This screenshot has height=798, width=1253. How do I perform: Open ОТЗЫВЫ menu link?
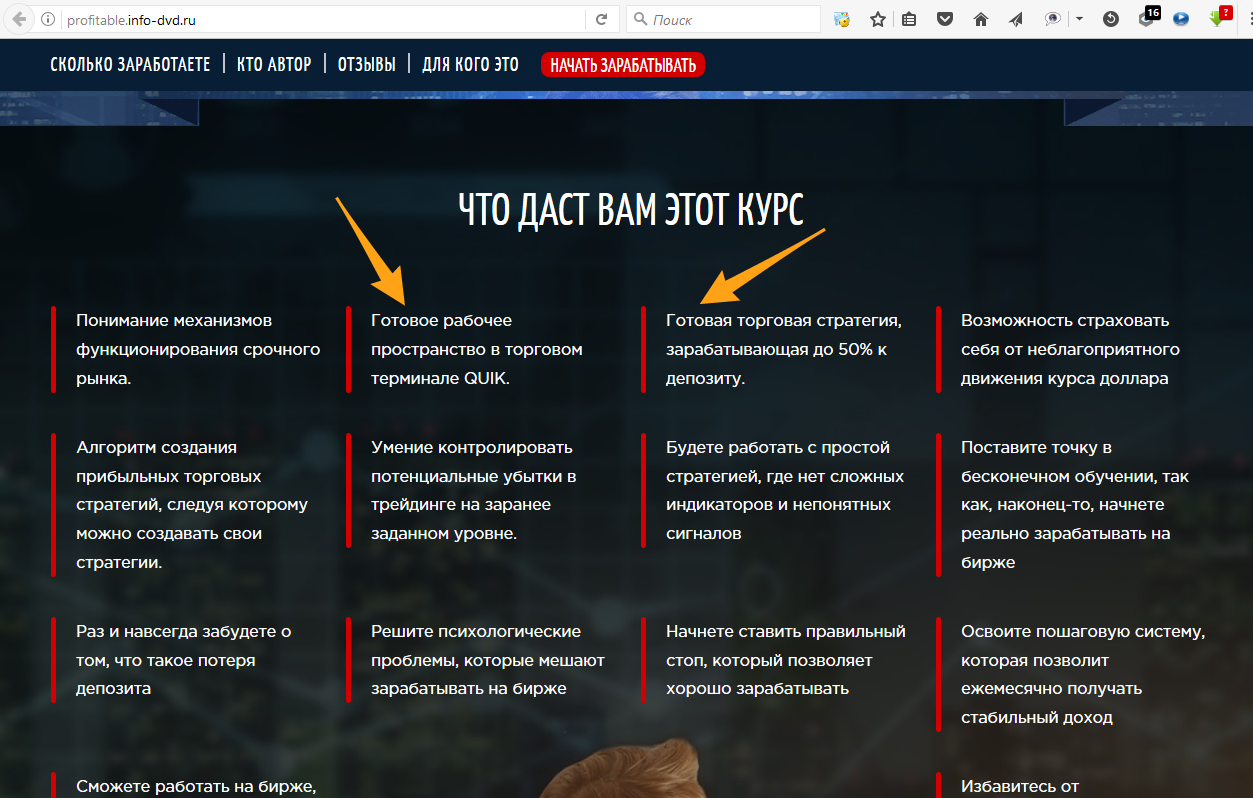[x=366, y=65]
